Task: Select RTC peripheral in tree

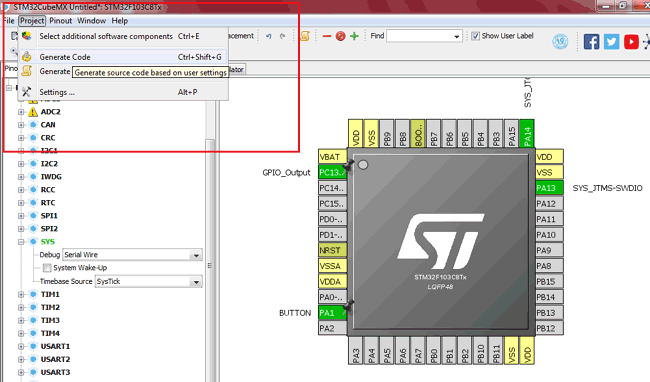Action: (48, 203)
